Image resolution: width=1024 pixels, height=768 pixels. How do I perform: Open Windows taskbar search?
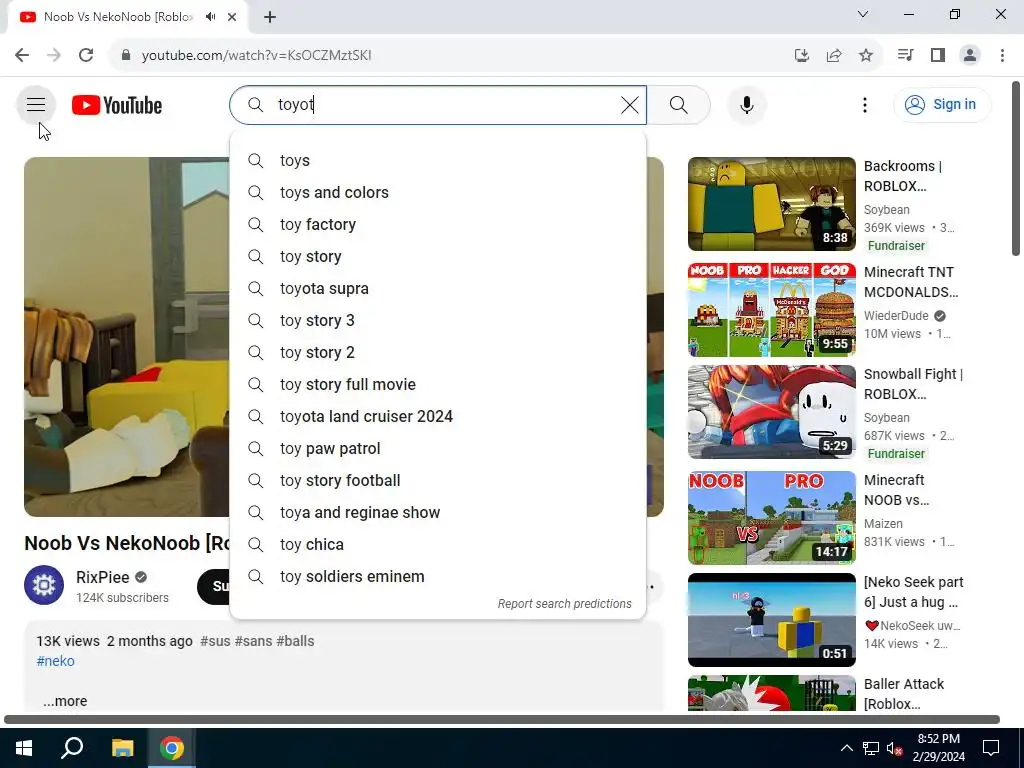(72, 748)
